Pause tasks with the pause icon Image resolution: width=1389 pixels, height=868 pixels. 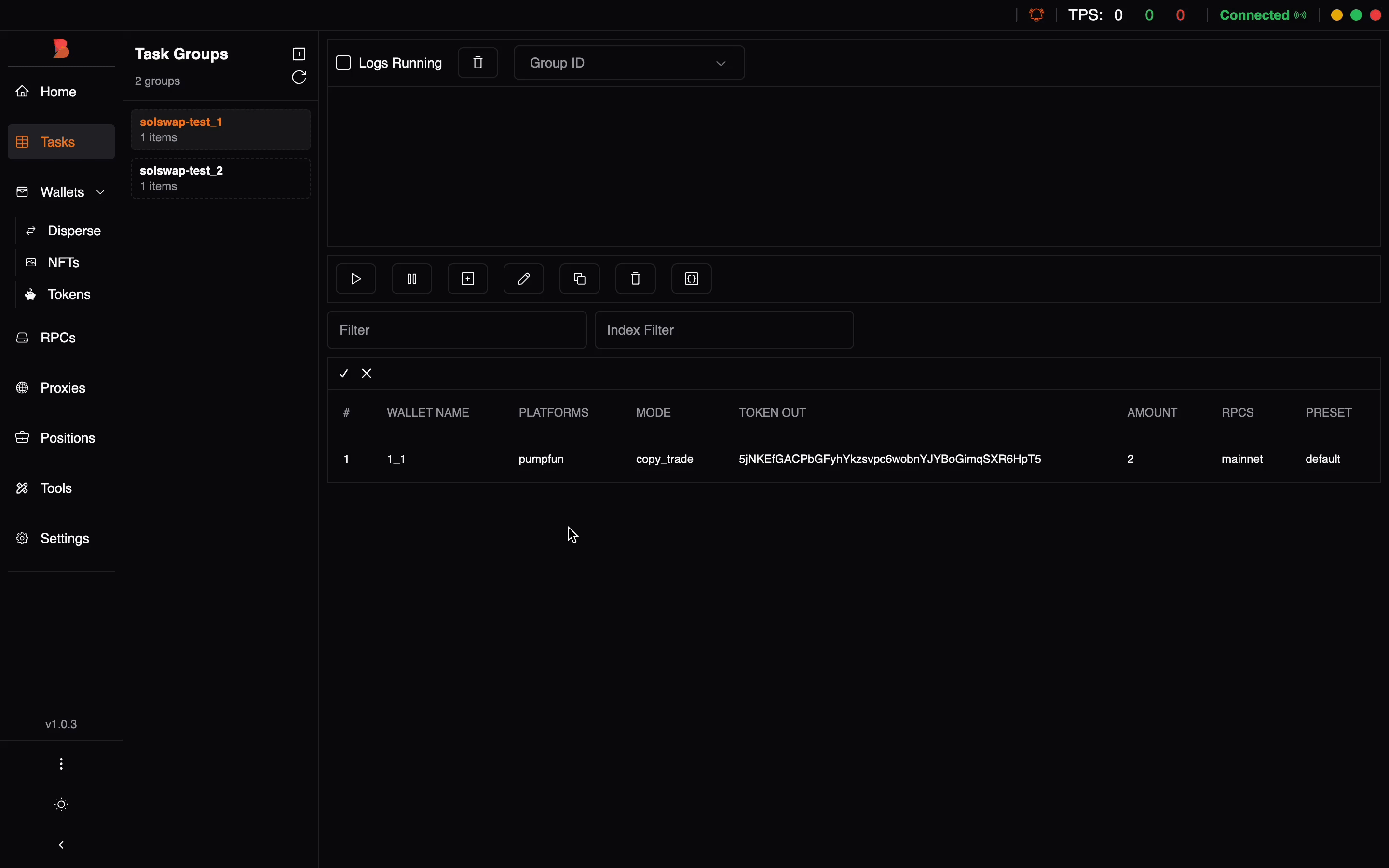coord(411,279)
